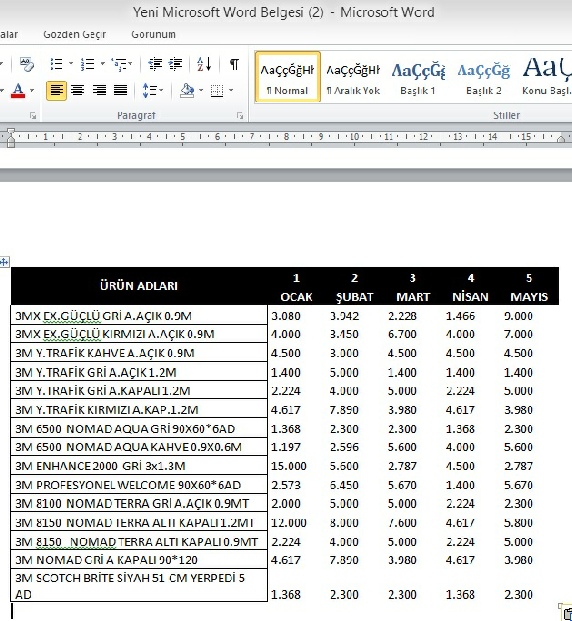
Task: Apply the Başlık 1 style
Action: 418,77
